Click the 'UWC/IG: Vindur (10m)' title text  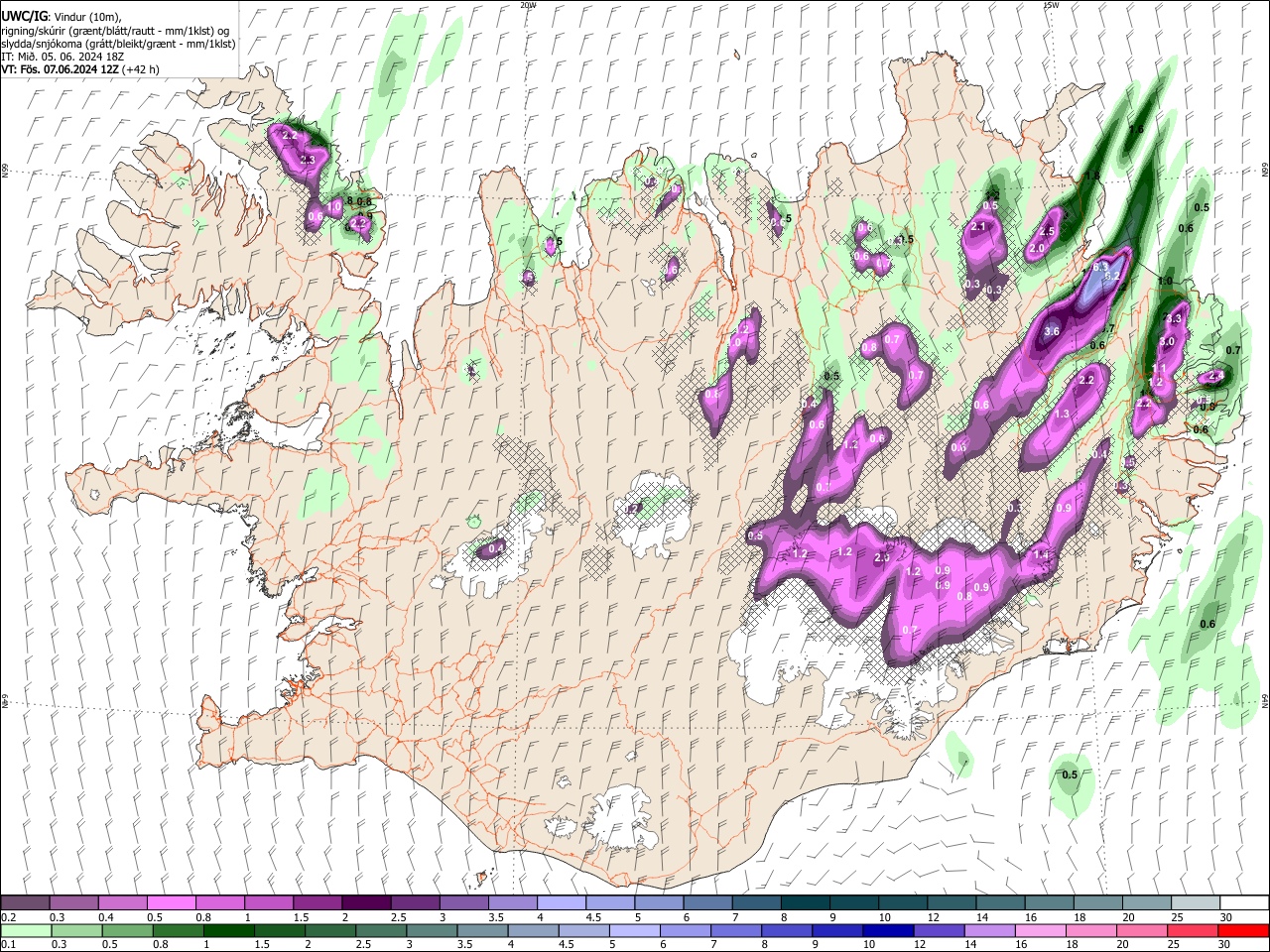click(x=61, y=16)
